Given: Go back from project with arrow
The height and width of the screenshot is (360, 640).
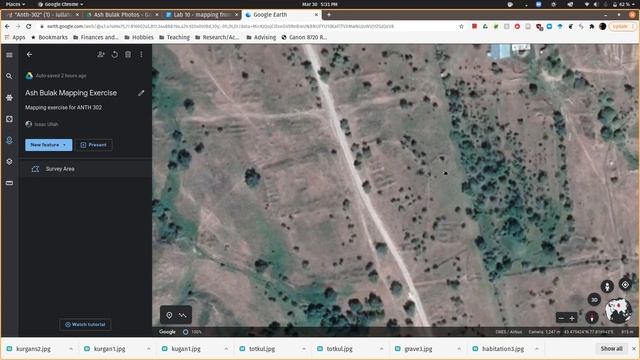Looking at the screenshot, I should (x=29, y=54).
